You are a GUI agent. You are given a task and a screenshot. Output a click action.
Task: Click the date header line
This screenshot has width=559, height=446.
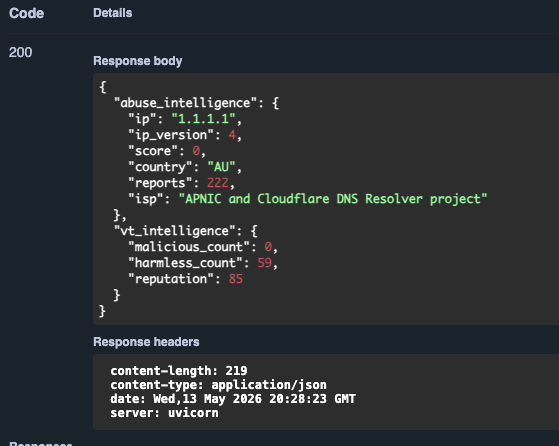point(233,399)
